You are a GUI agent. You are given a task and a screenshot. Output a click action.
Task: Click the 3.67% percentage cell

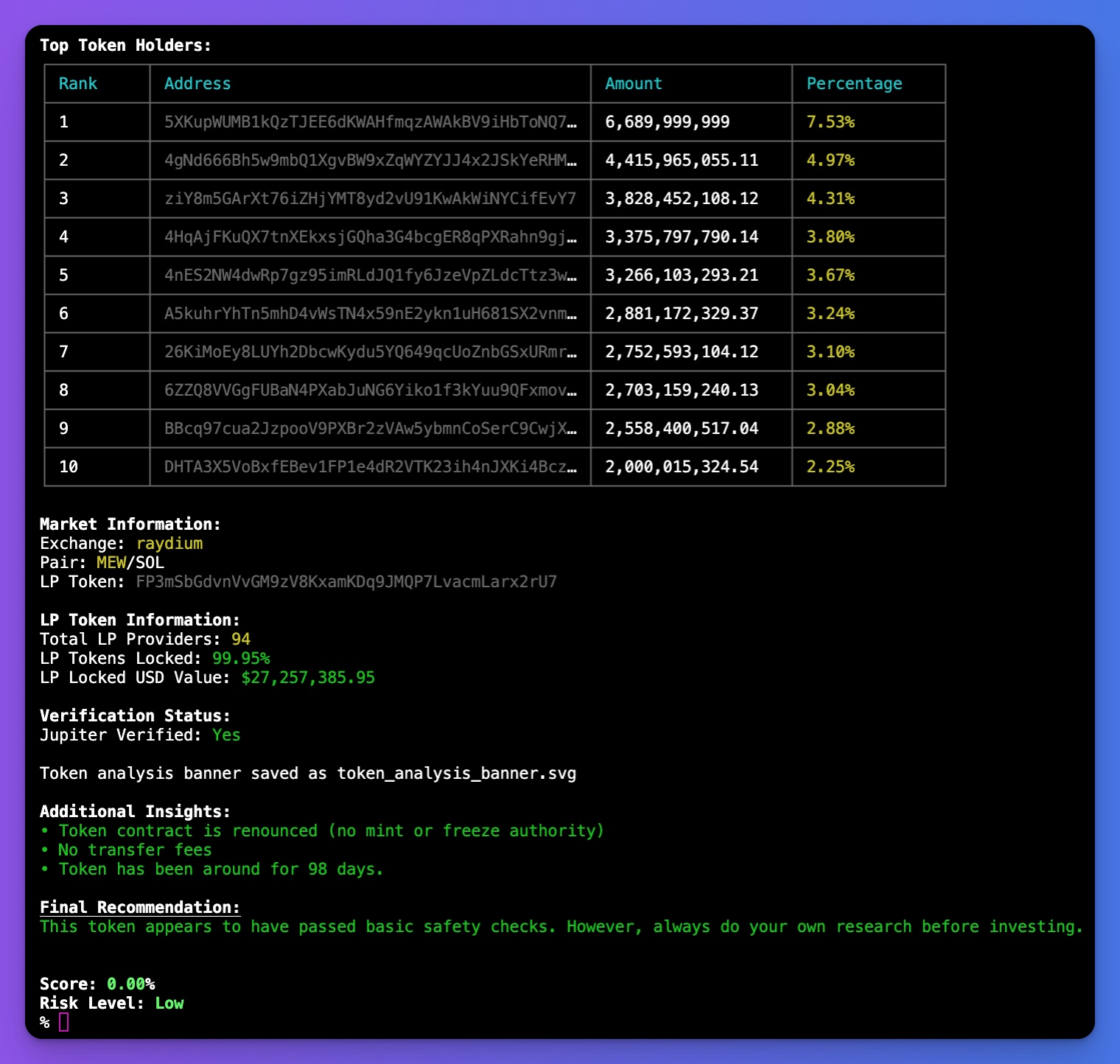(x=830, y=276)
